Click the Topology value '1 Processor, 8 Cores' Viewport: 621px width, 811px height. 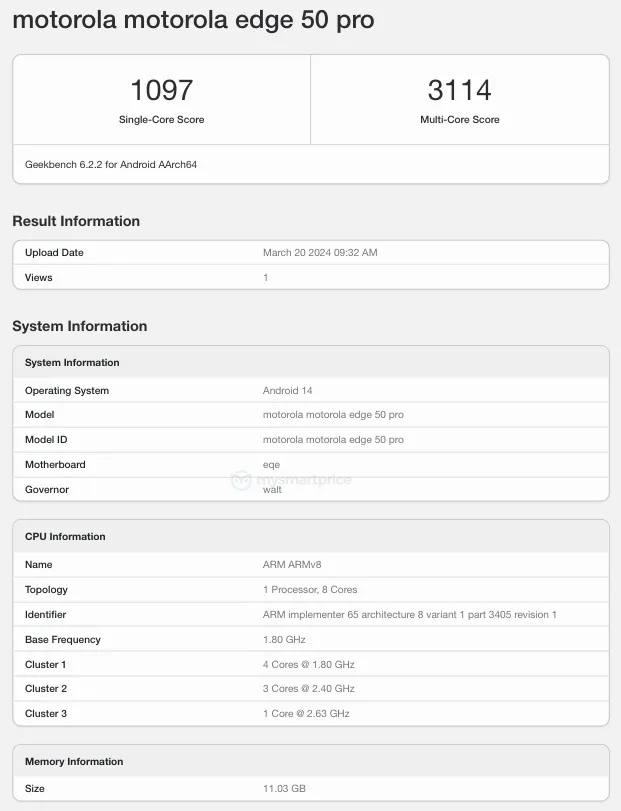click(310, 590)
